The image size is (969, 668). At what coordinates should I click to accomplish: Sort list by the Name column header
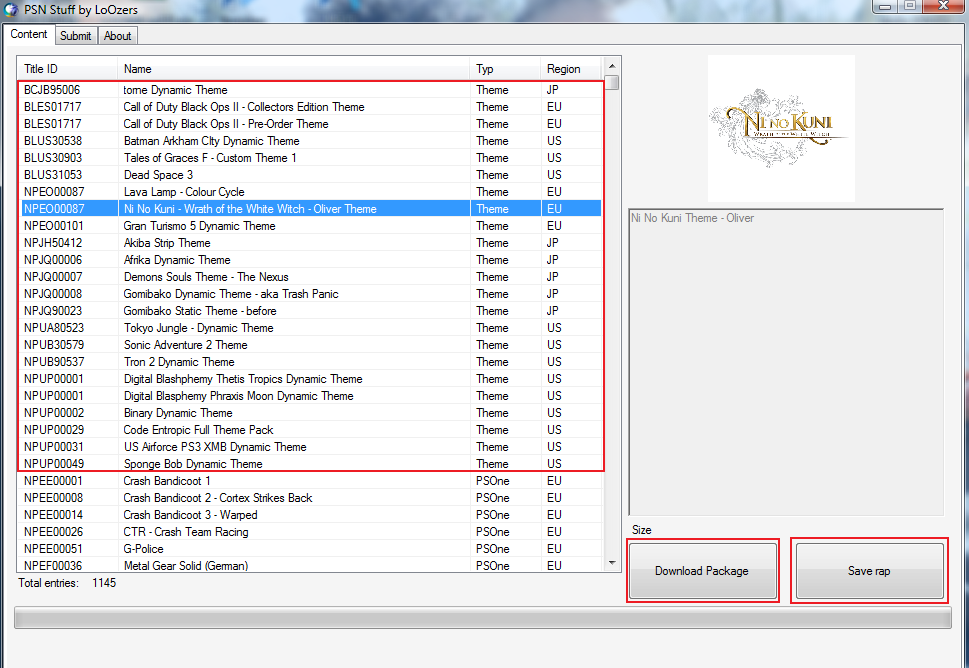[294, 69]
